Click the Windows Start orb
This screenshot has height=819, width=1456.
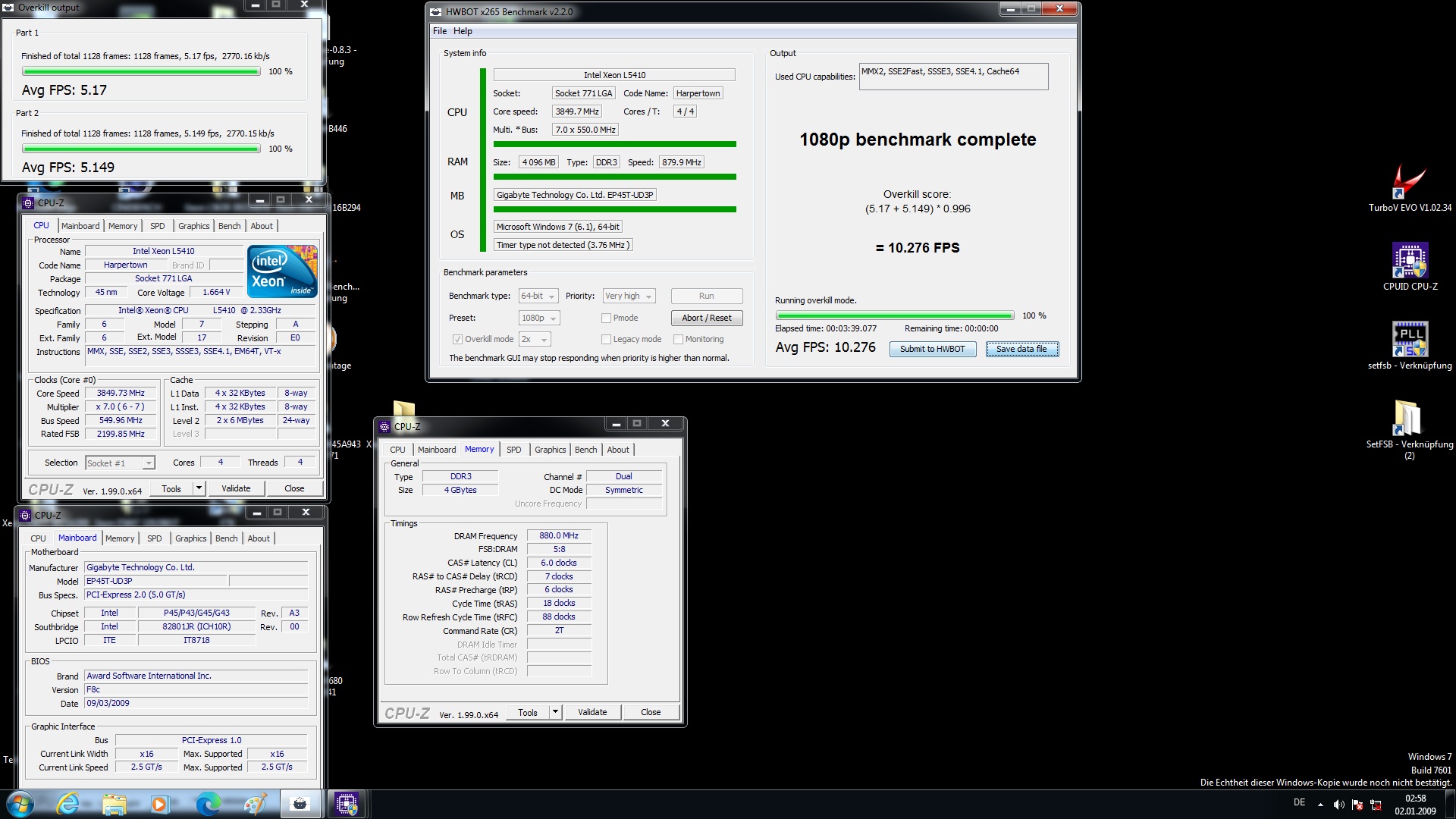(20, 804)
